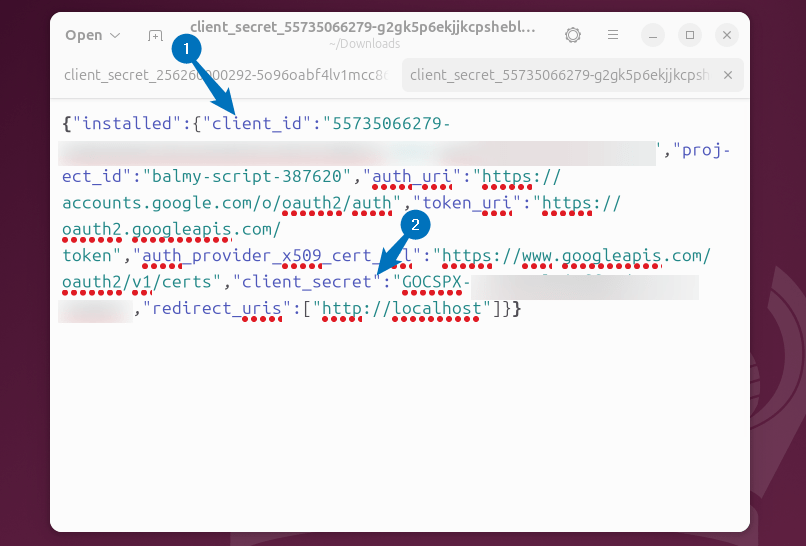Click the "auth_uri" key
Viewport: 806px width, 546px height.
(412, 176)
